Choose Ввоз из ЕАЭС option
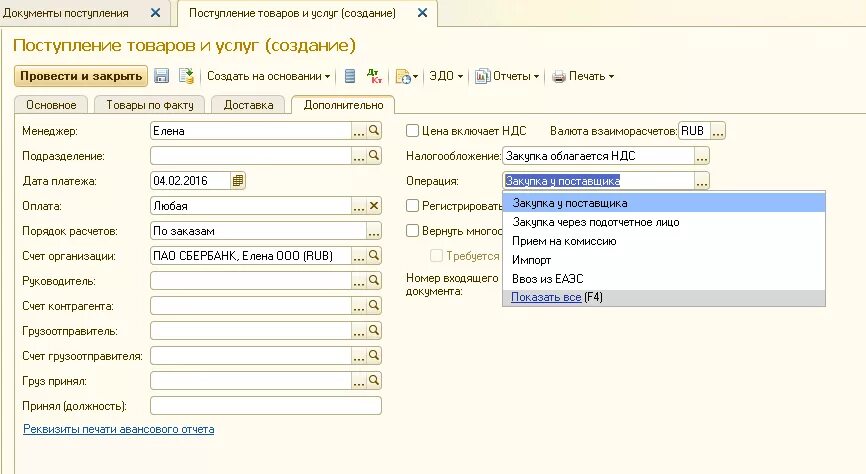 pyautogui.click(x=664, y=278)
